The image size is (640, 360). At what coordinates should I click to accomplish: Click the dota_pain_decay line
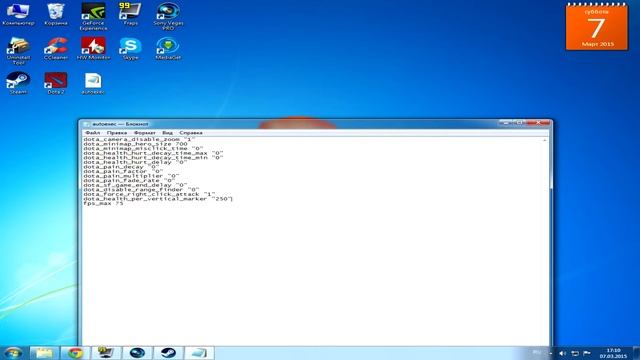pos(121,167)
